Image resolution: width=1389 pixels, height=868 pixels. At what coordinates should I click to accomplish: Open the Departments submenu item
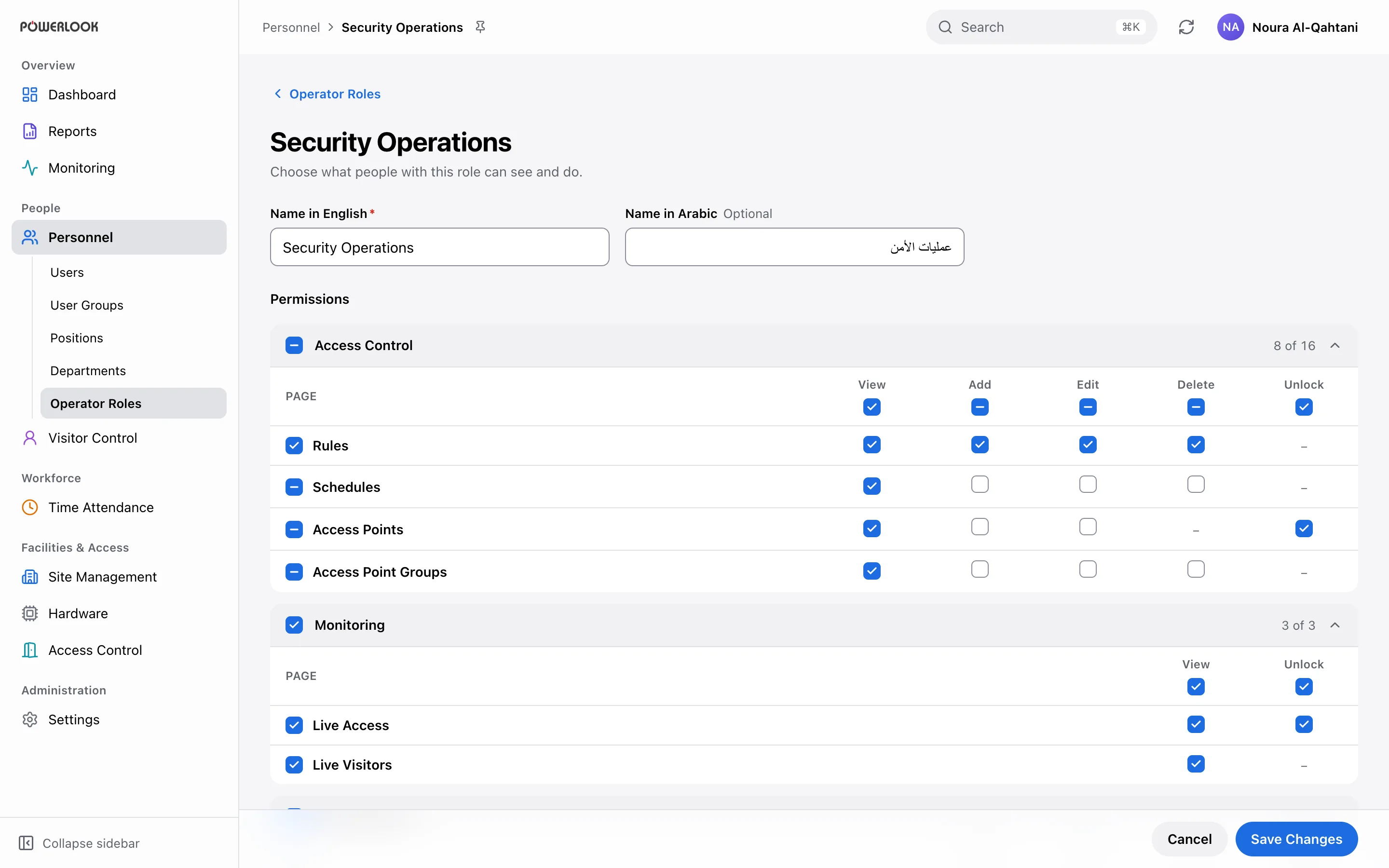tap(133, 371)
